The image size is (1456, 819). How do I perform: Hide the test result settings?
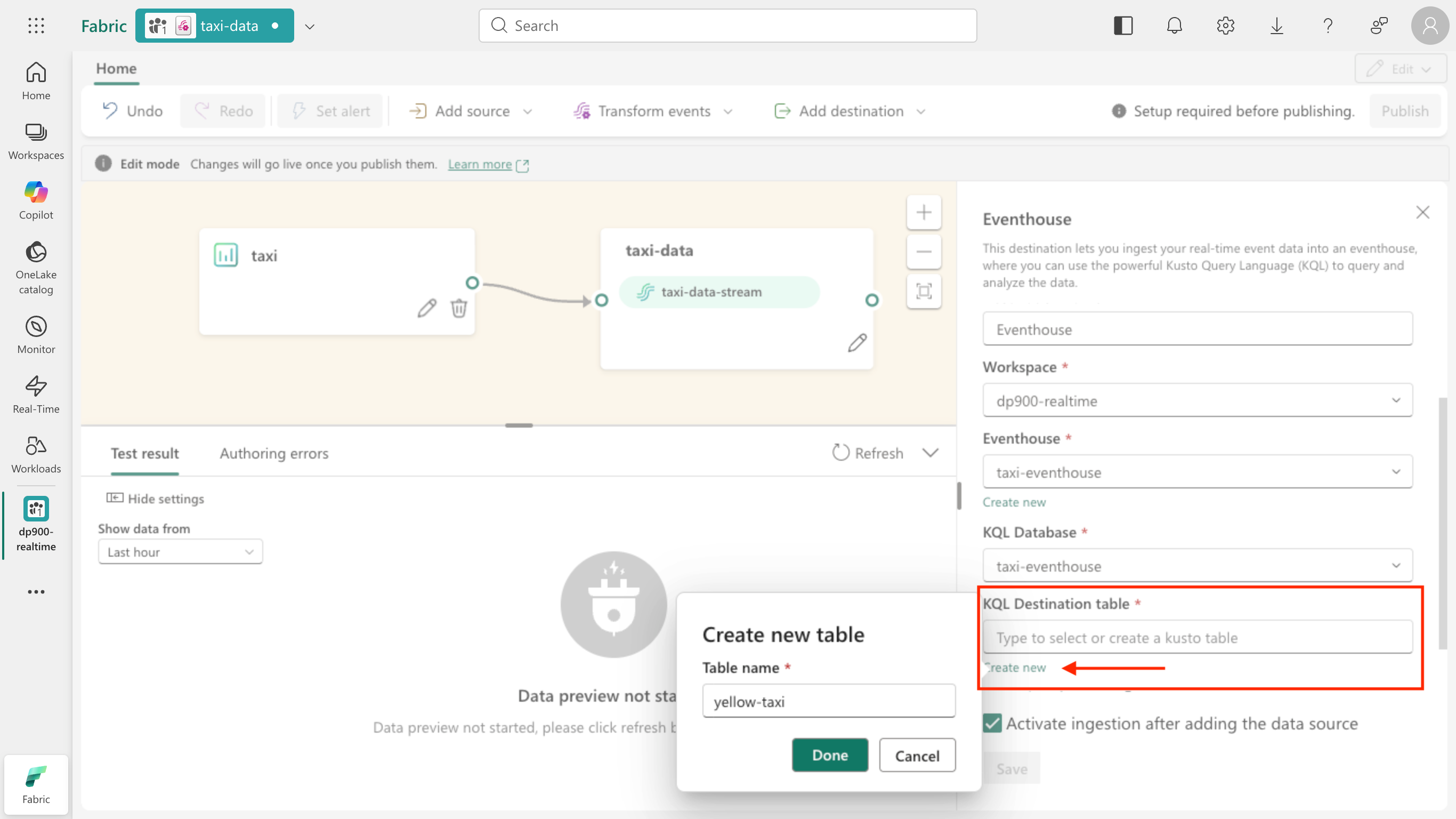(x=156, y=499)
